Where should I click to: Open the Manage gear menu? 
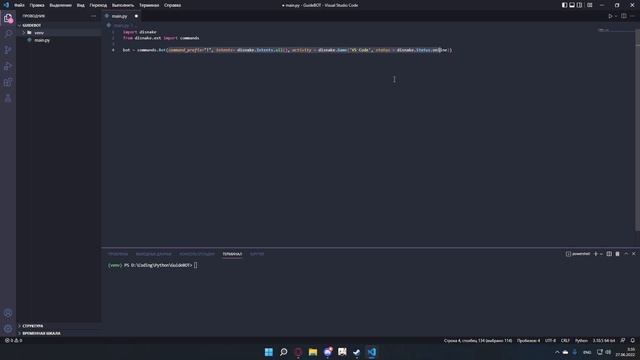tap(8, 329)
